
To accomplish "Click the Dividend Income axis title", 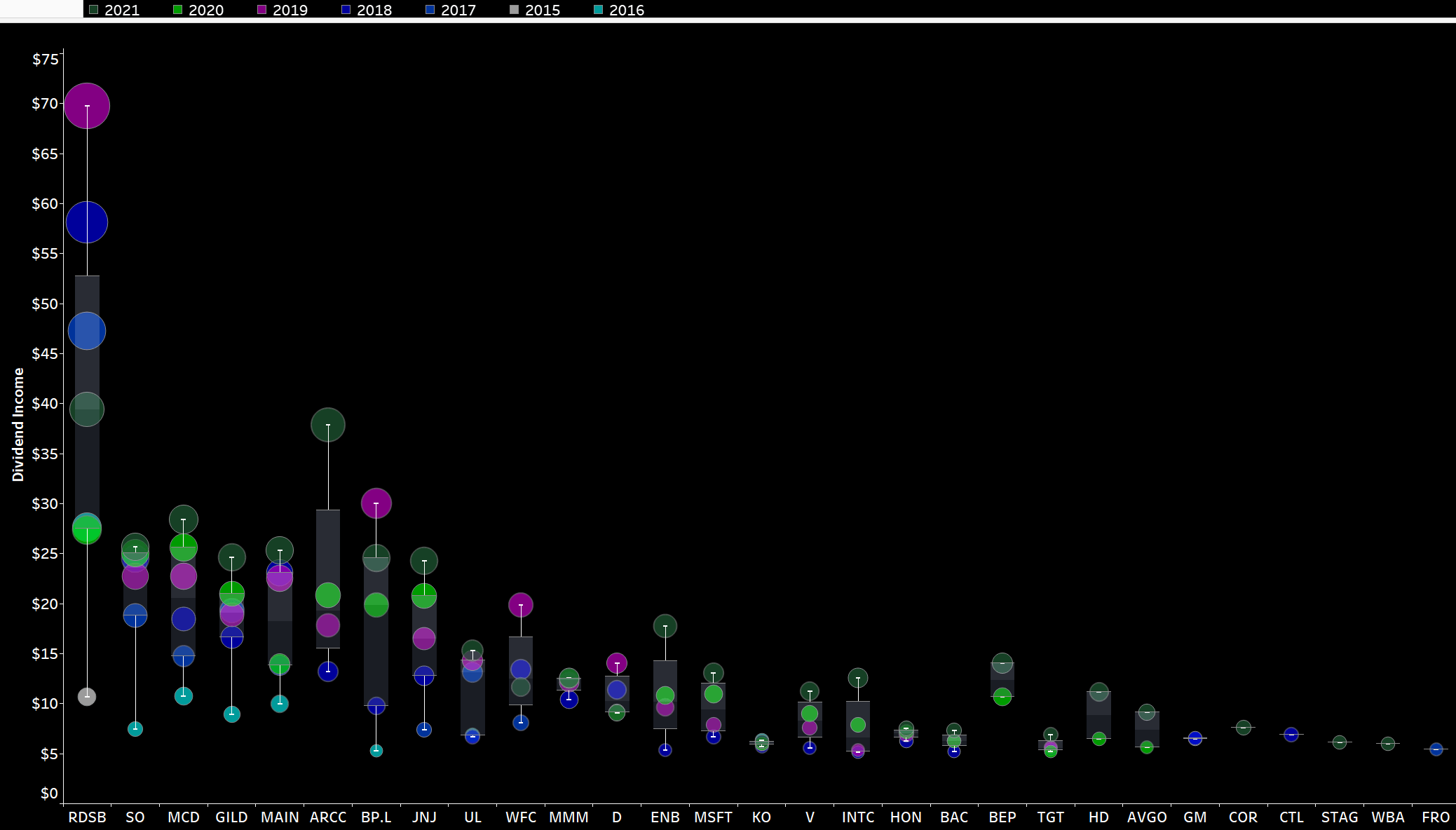I will pos(18,424).
